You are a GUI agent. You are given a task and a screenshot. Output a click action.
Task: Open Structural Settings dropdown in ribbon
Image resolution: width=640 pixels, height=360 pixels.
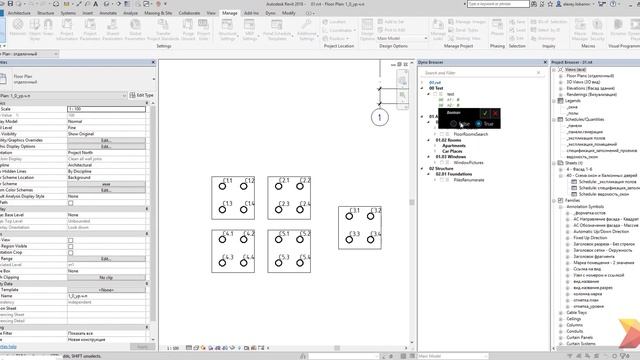228,29
